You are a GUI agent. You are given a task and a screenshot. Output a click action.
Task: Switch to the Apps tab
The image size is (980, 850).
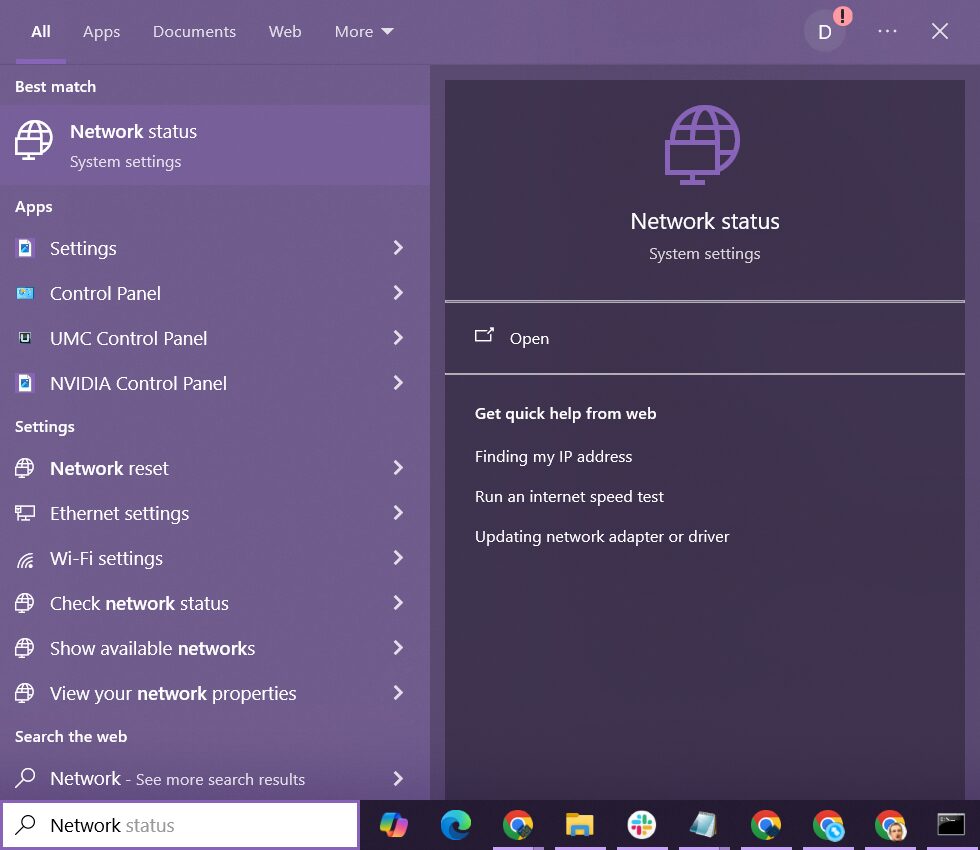(101, 32)
